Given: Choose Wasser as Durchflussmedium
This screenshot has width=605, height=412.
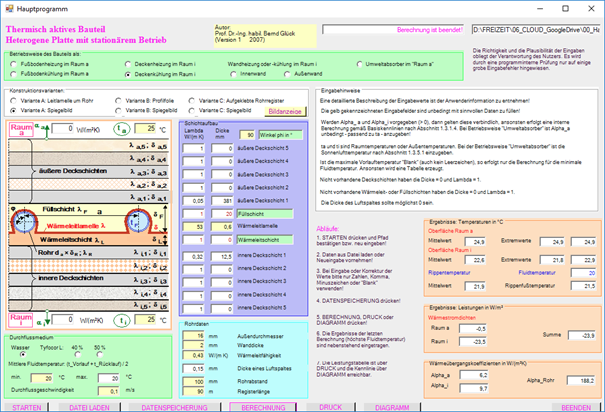Looking at the screenshot, I should click(23, 354).
